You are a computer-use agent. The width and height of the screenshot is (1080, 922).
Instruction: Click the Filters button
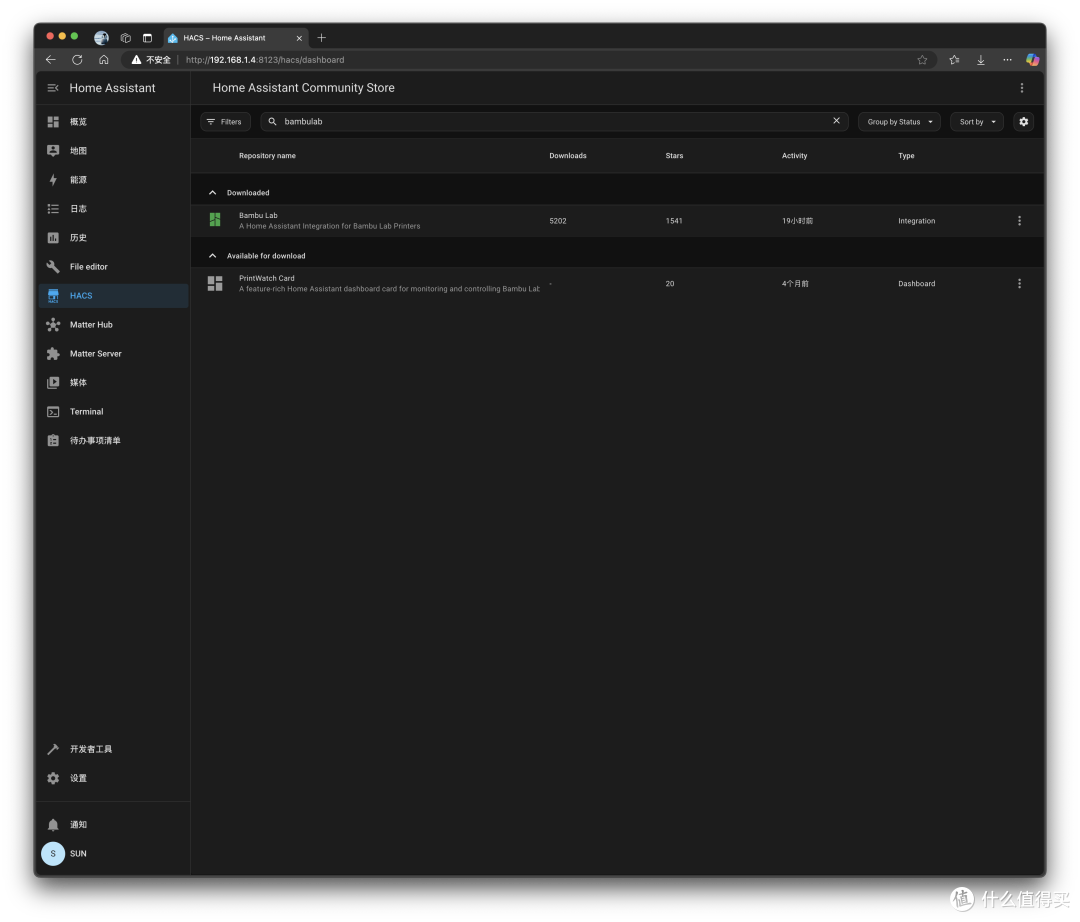pyautogui.click(x=225, y=121)
